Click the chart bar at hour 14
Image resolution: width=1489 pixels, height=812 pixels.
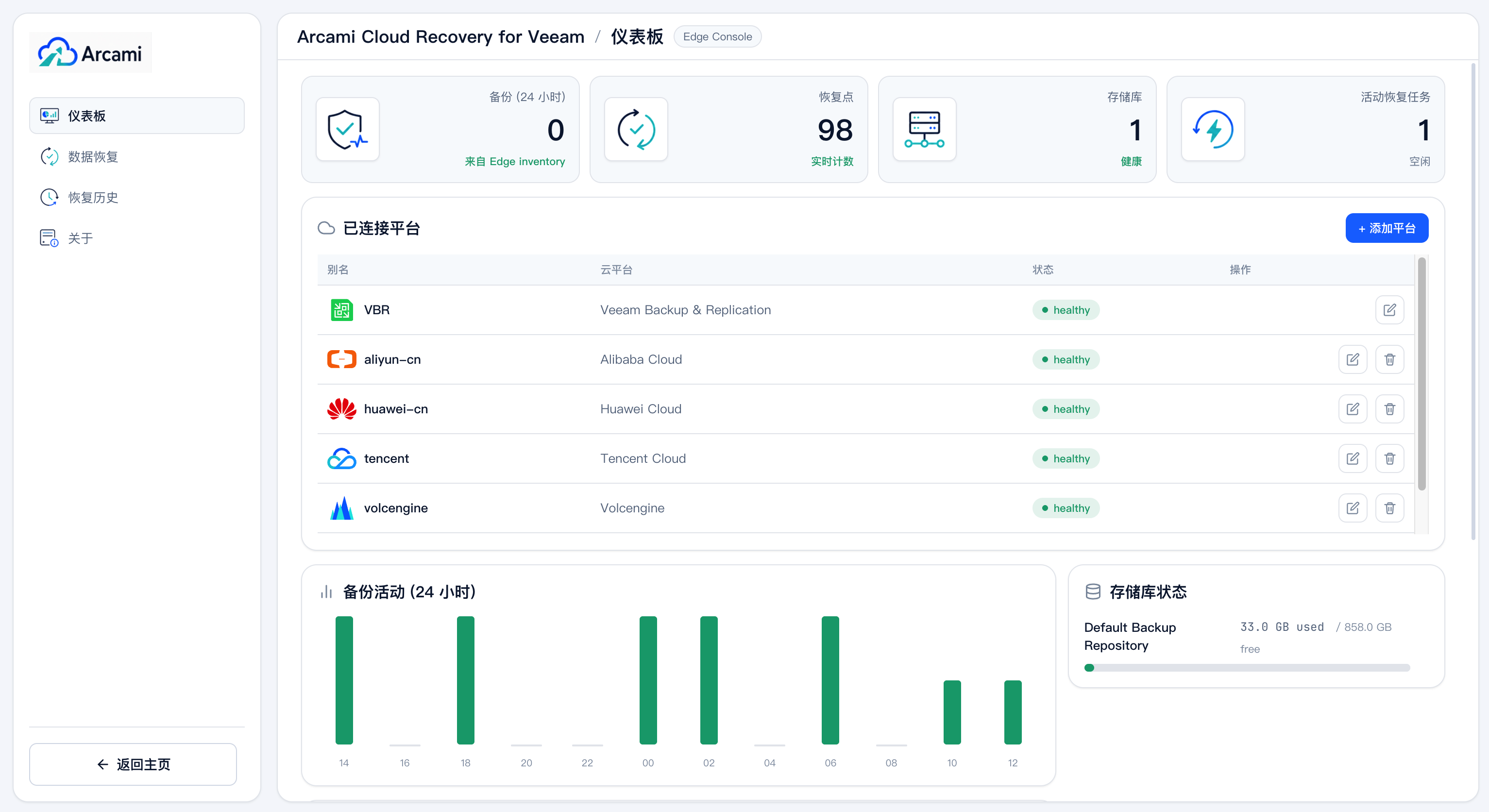pyautogui.click(x=344, y=680)
